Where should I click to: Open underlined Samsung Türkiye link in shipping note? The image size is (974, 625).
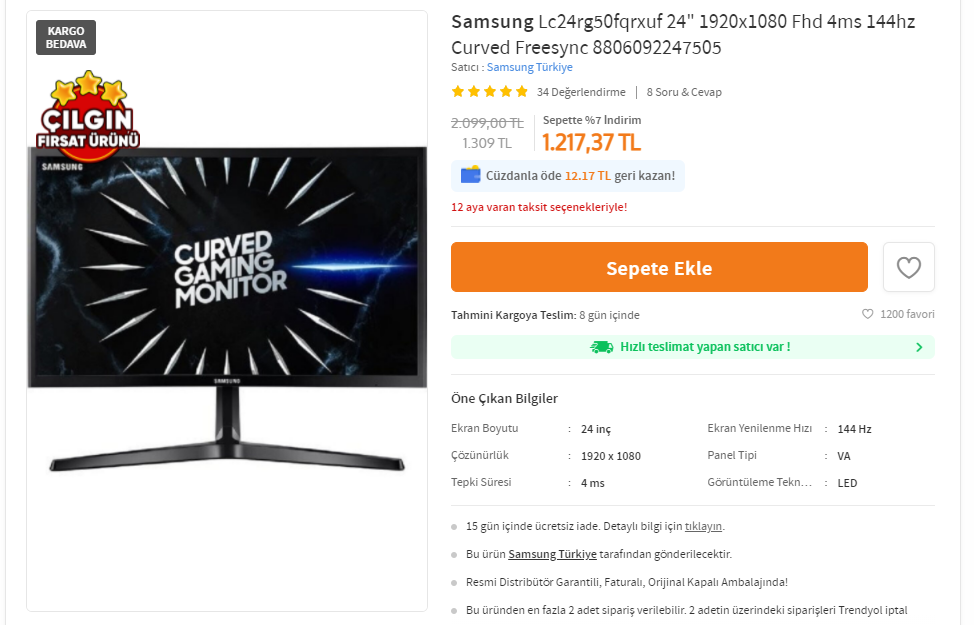tap(552, 554)
